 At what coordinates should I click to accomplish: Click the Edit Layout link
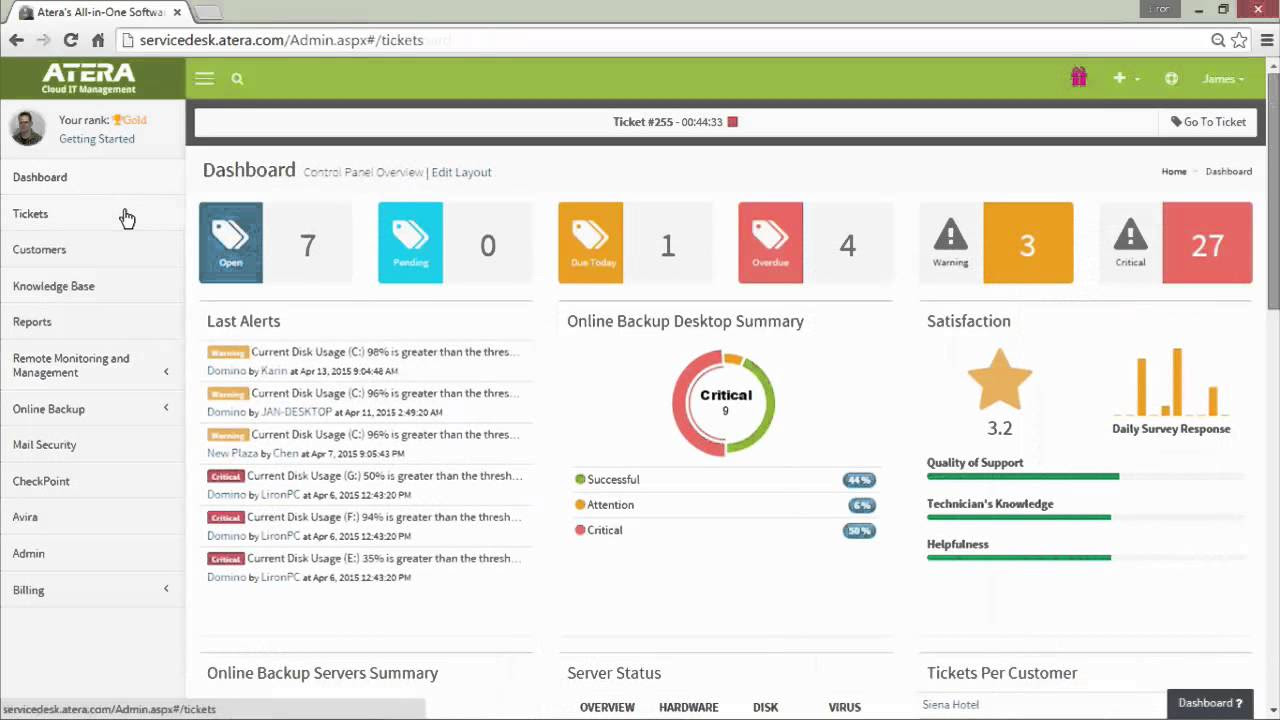[461, 172]
